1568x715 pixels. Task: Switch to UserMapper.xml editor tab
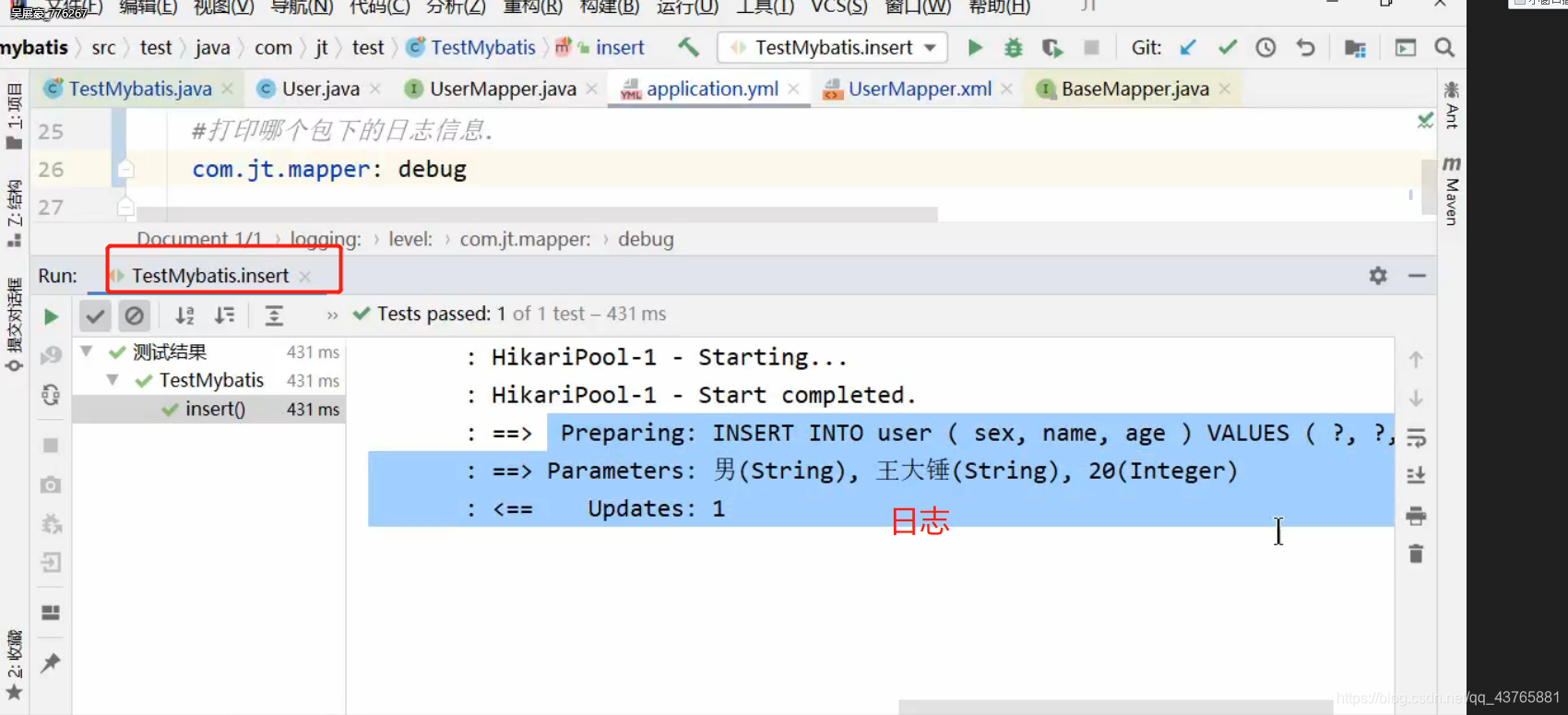(x=919, y=89)
